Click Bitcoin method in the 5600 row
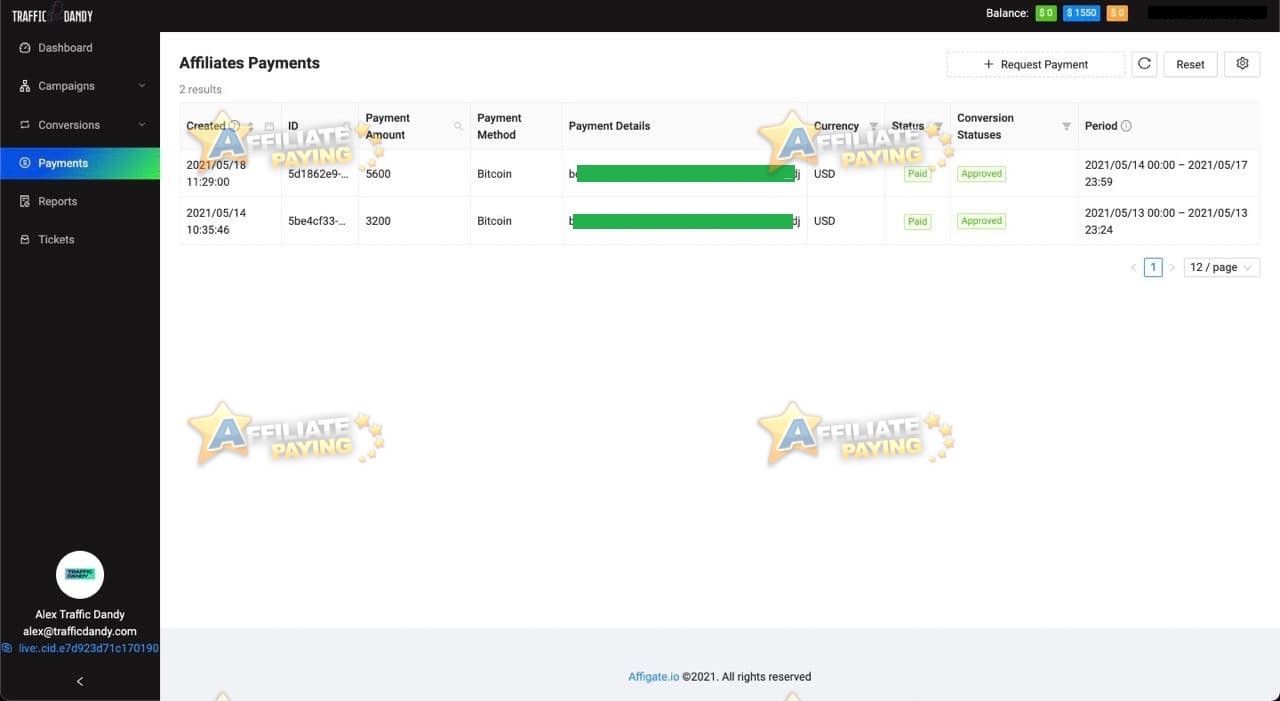Image resolution: width=1280 pixels, height=701 pixels. point(494,174)
